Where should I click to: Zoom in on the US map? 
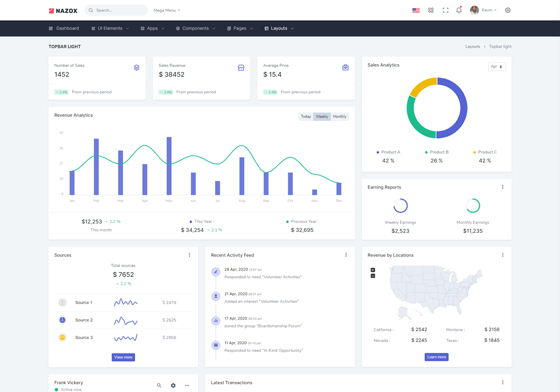coord(373,270)
